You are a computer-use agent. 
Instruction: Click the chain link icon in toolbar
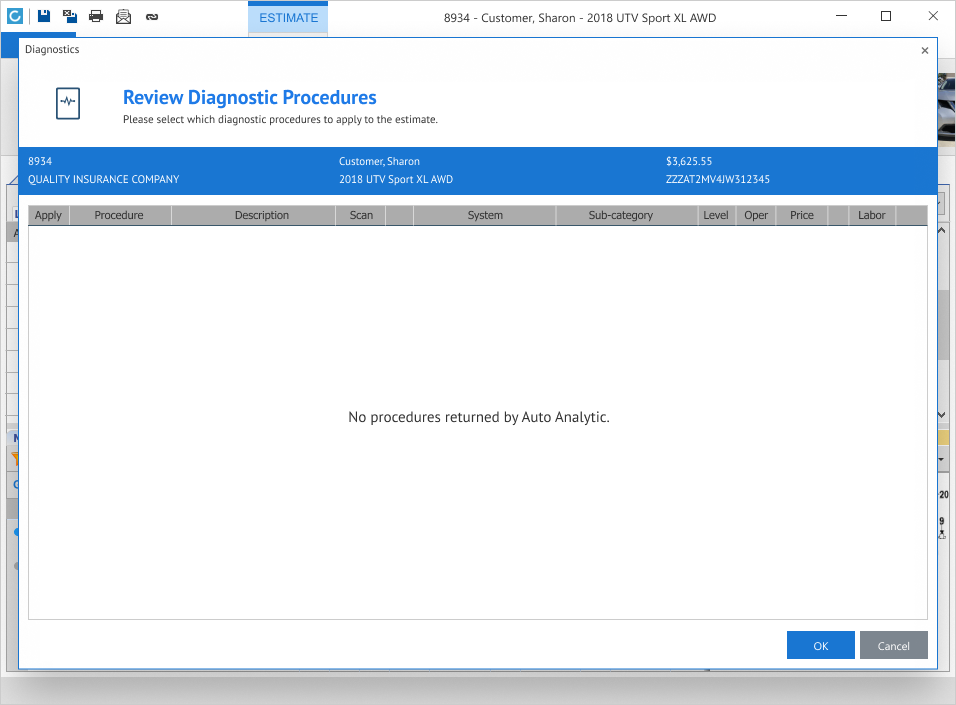tap(152, 17)
